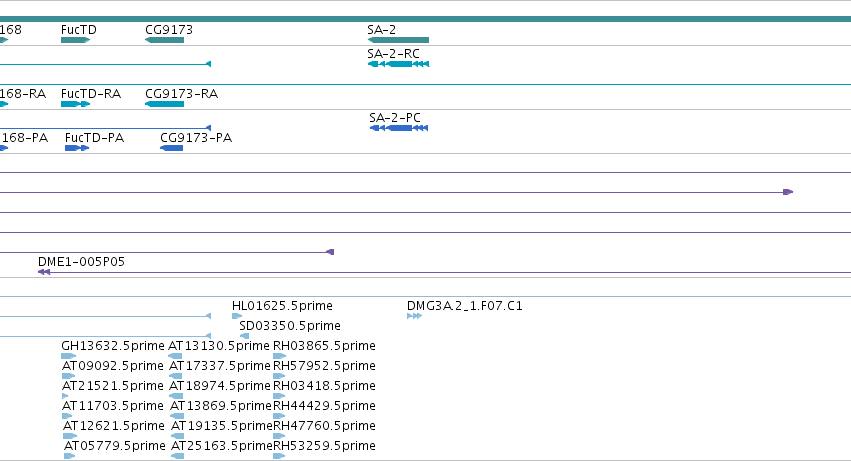Click the CG9173 gene label
Screen dimensions: 851x461
click(169, 30)
